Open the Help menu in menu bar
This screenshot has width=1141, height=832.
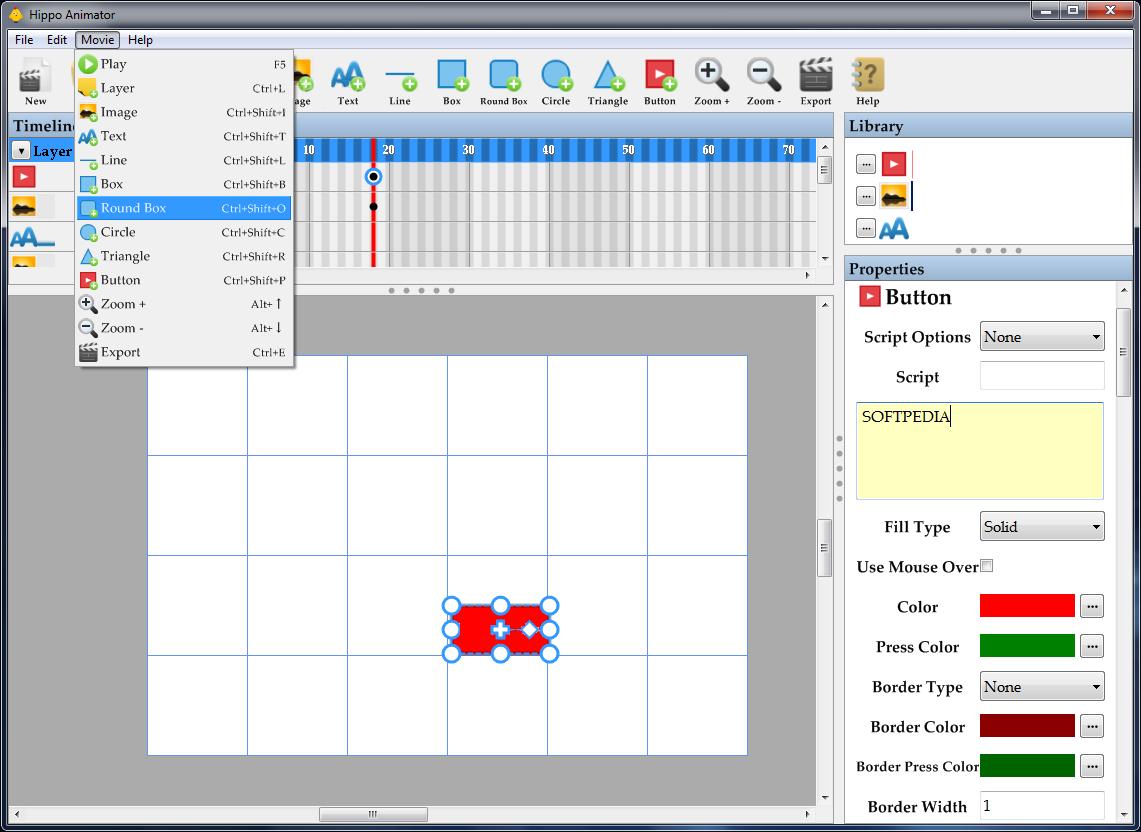[140, 40]
